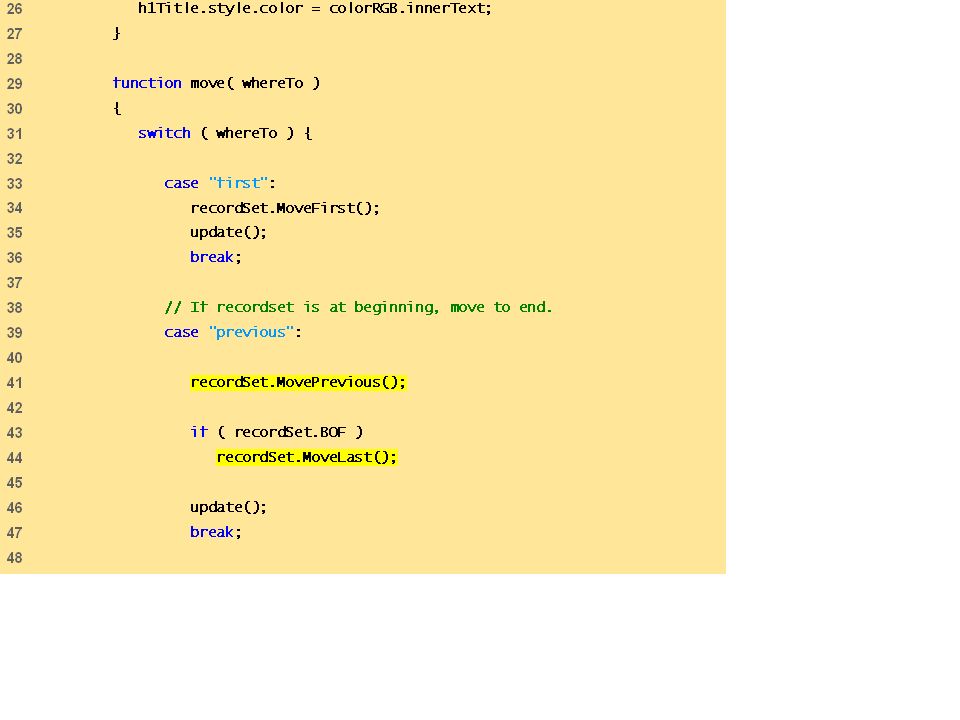
Task: Click the function move( whereTo ) line
Action: pos(216,83)
